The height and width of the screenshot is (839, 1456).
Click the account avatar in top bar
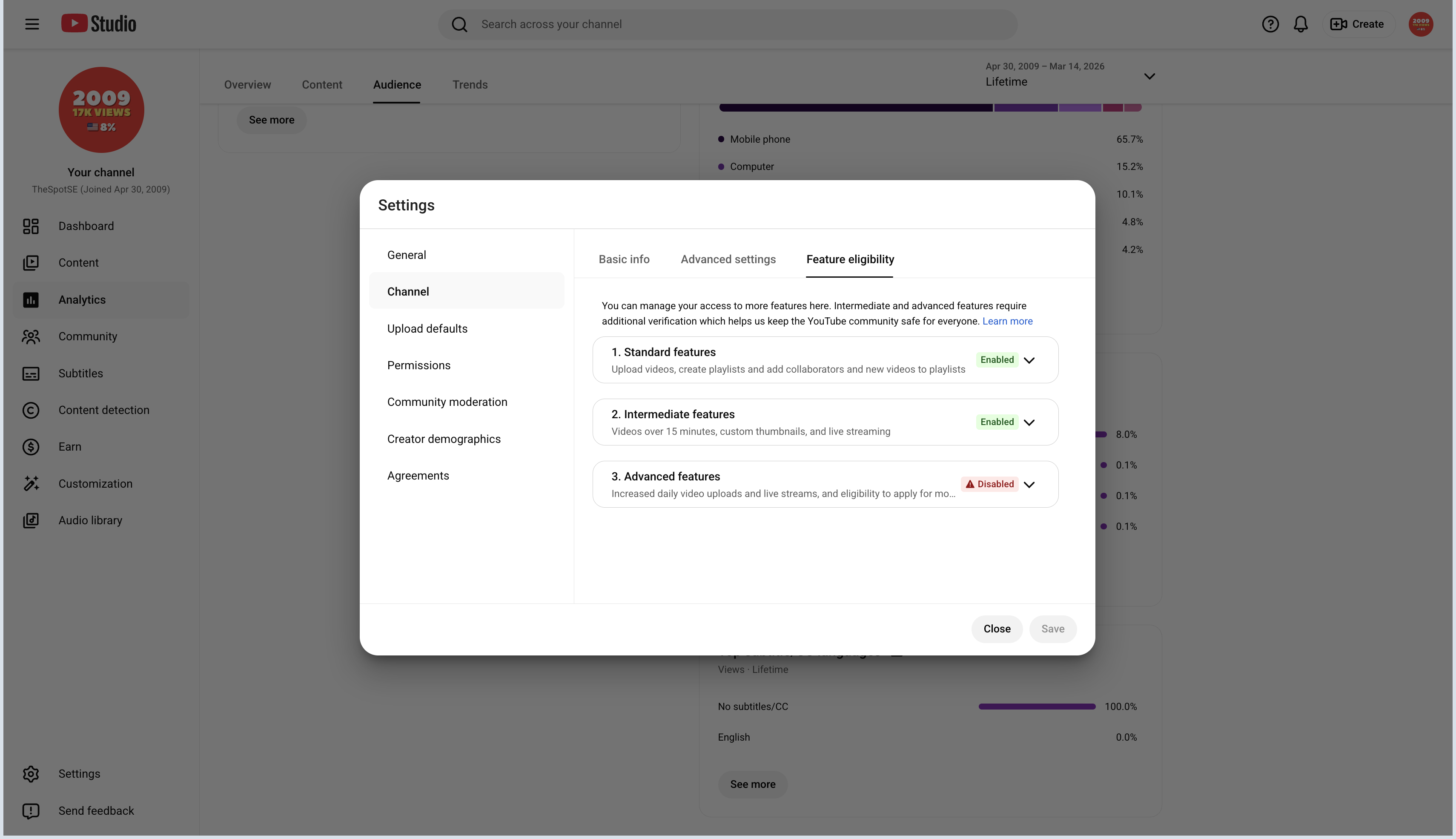click(x=1420, y=24)
